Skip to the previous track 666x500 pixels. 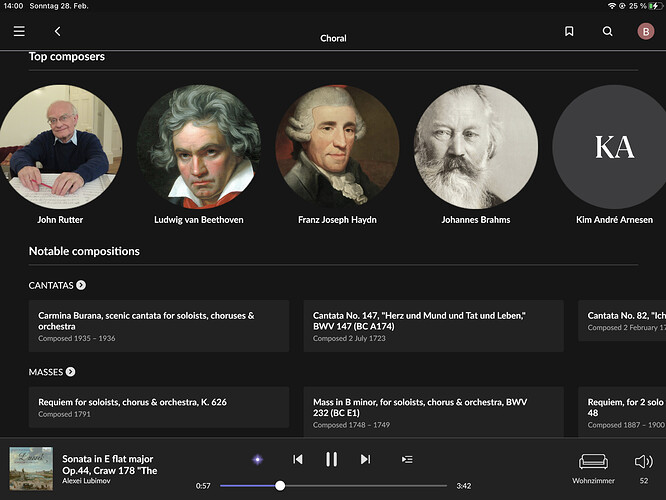298,459
